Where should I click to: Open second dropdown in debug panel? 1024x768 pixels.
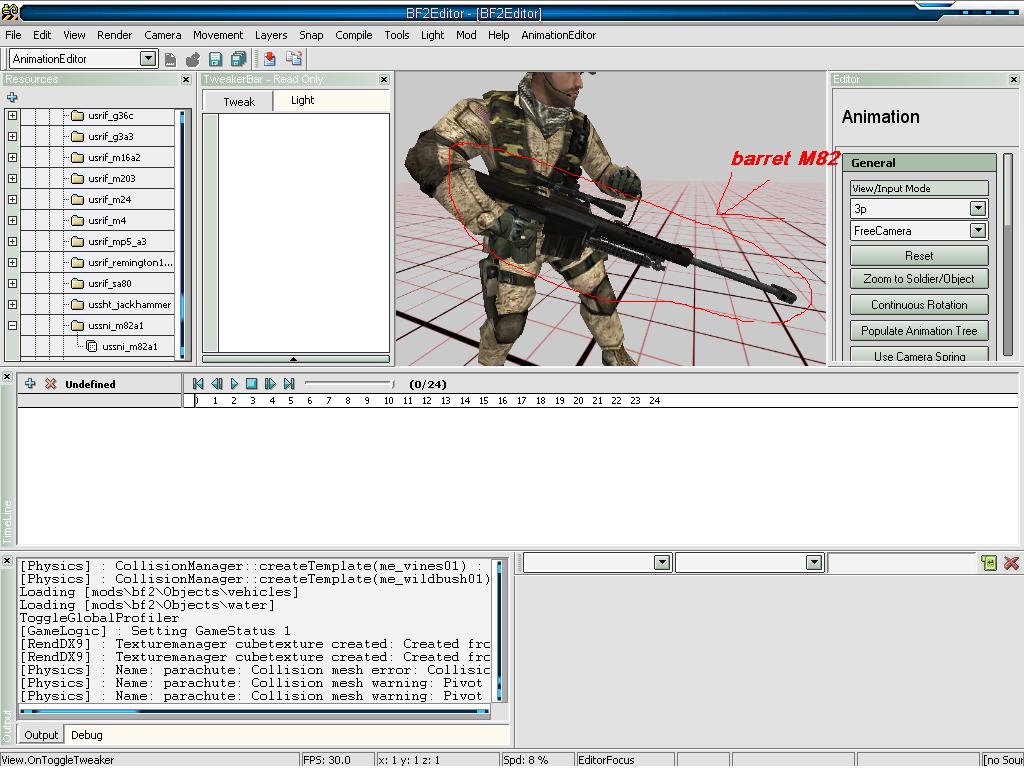814,562
